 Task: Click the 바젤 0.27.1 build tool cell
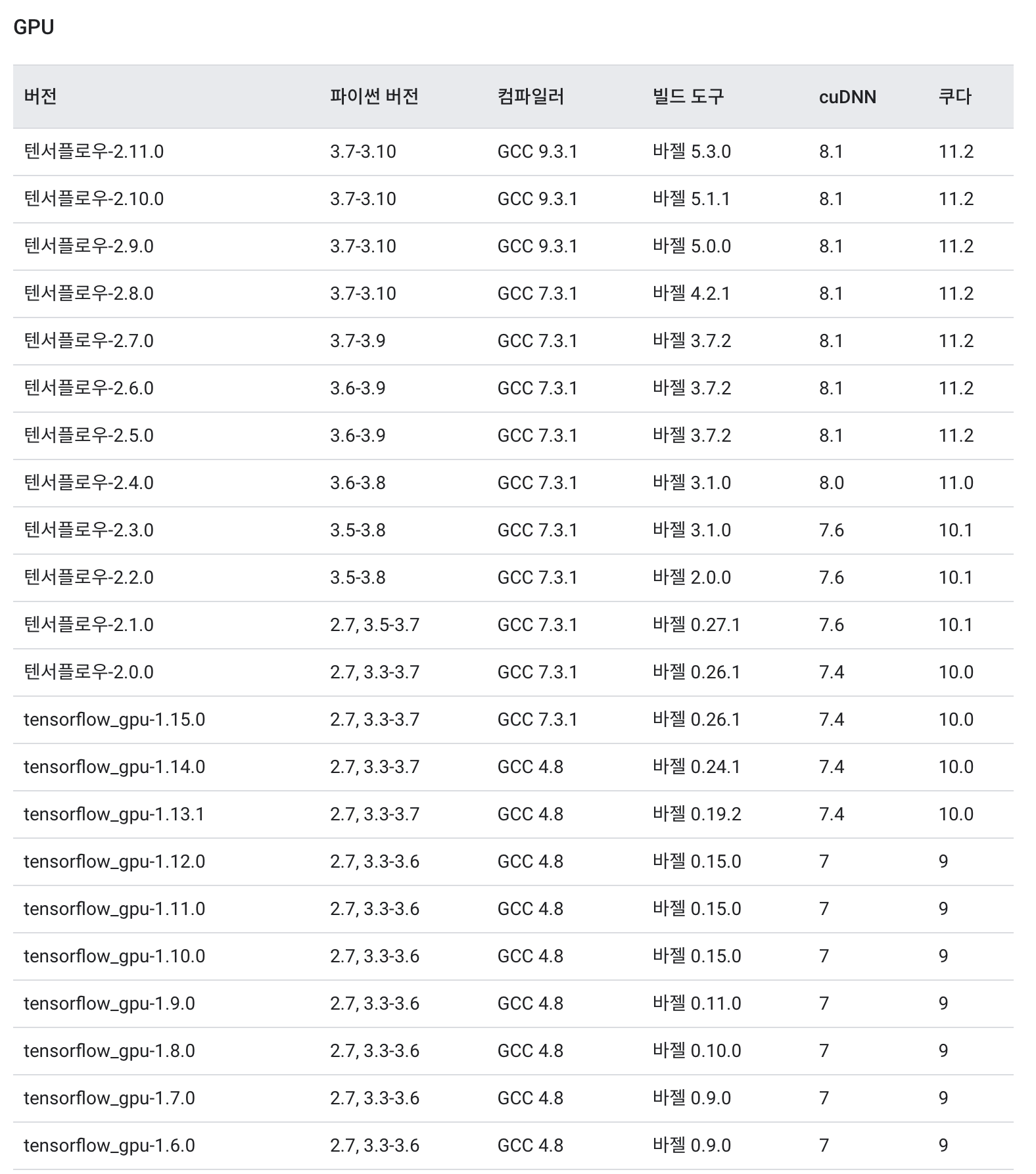696,625
